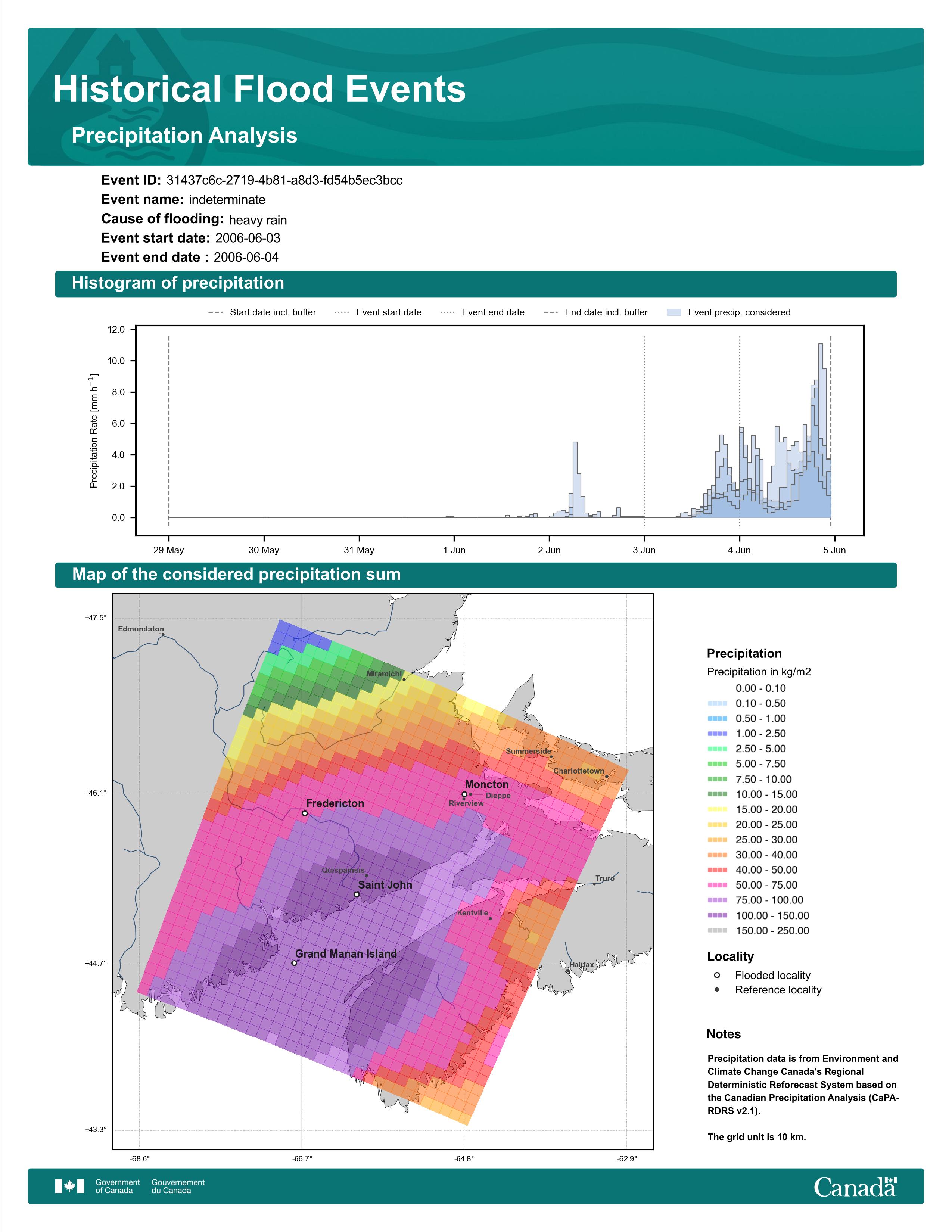952x1232 pixels.
Task: Click the Quispamsis map label
Action: (x=343, y=870)
